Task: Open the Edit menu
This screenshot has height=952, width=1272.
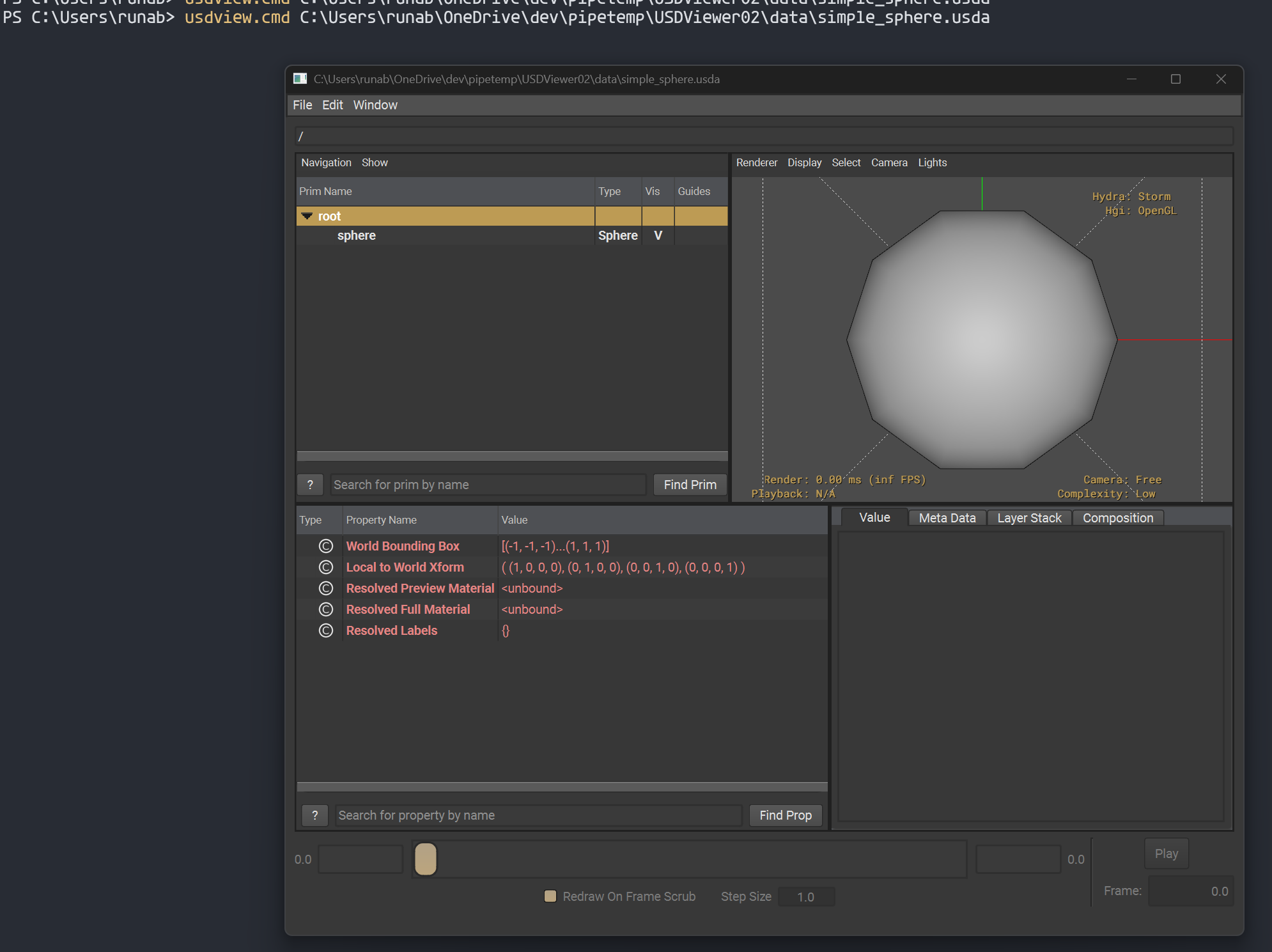Action: 332,105
